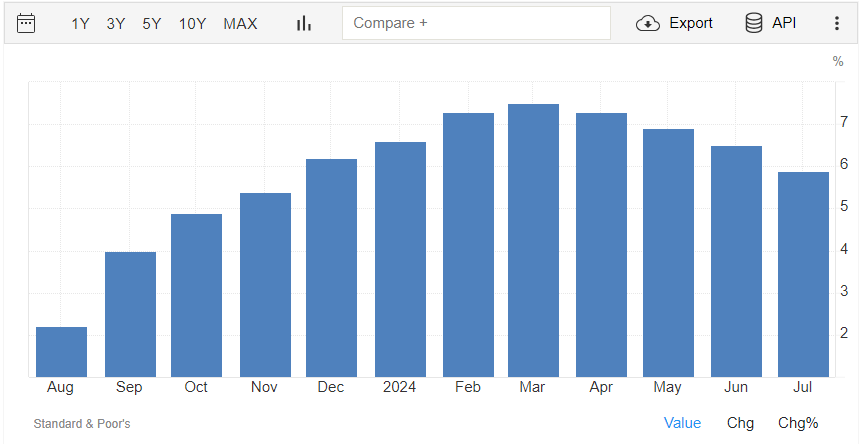The image size is (861, 444).
Task: Click the 2024 x-axis label
Action: [x=399, y=387]
